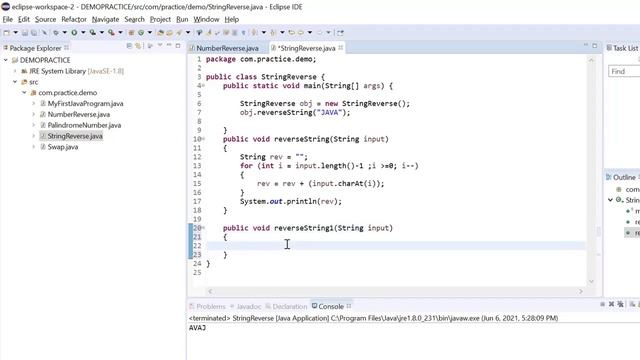This screenshot has height=360, width=640.
Task: Collapse main method at line 4
Action: (203, 86)
